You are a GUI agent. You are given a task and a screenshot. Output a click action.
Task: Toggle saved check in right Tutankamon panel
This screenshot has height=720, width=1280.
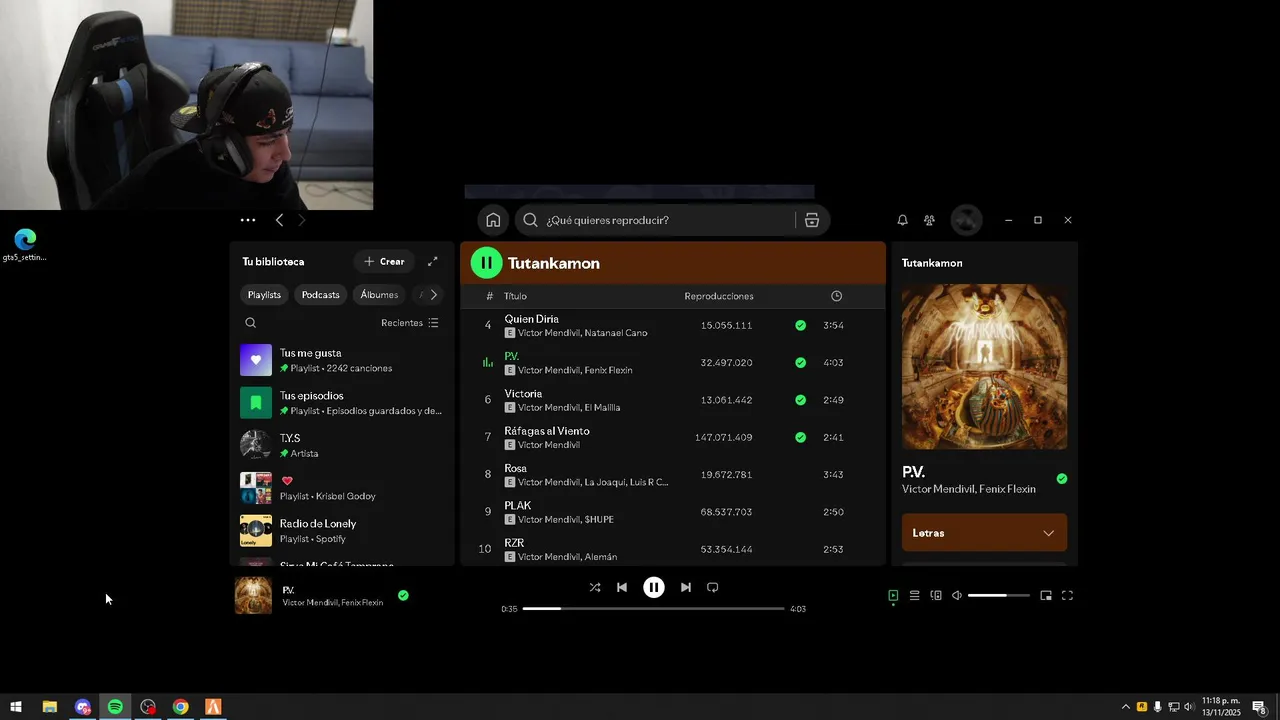click(1062, 479)
